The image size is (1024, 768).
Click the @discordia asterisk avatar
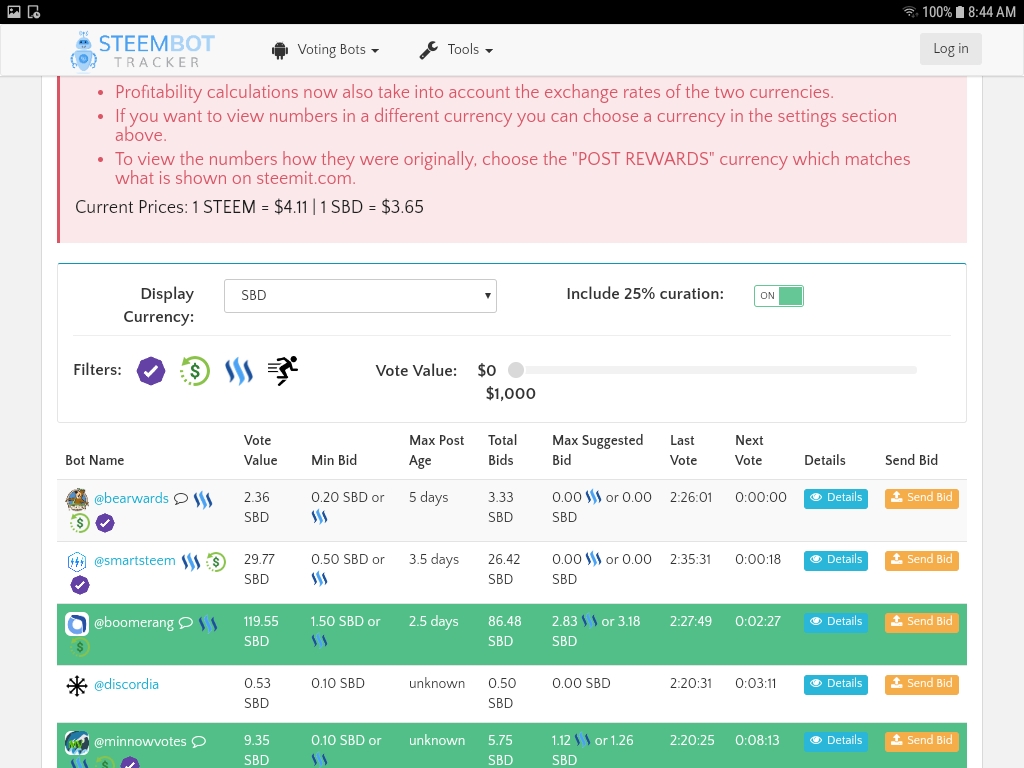point(77,686)
